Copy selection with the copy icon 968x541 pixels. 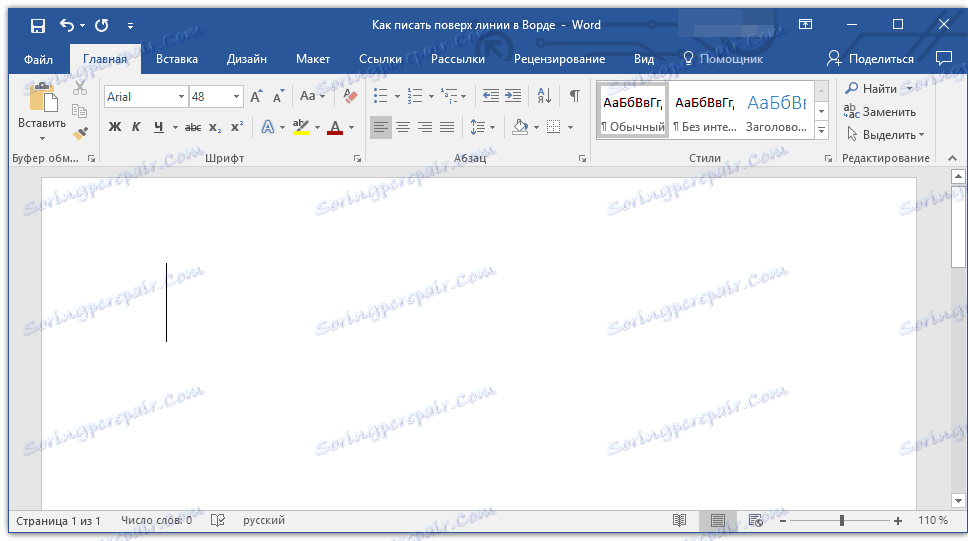80,111
